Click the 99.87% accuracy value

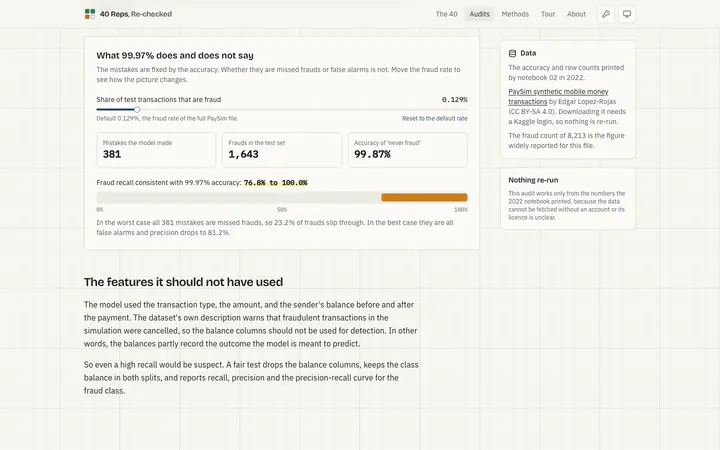coord(372,154)
